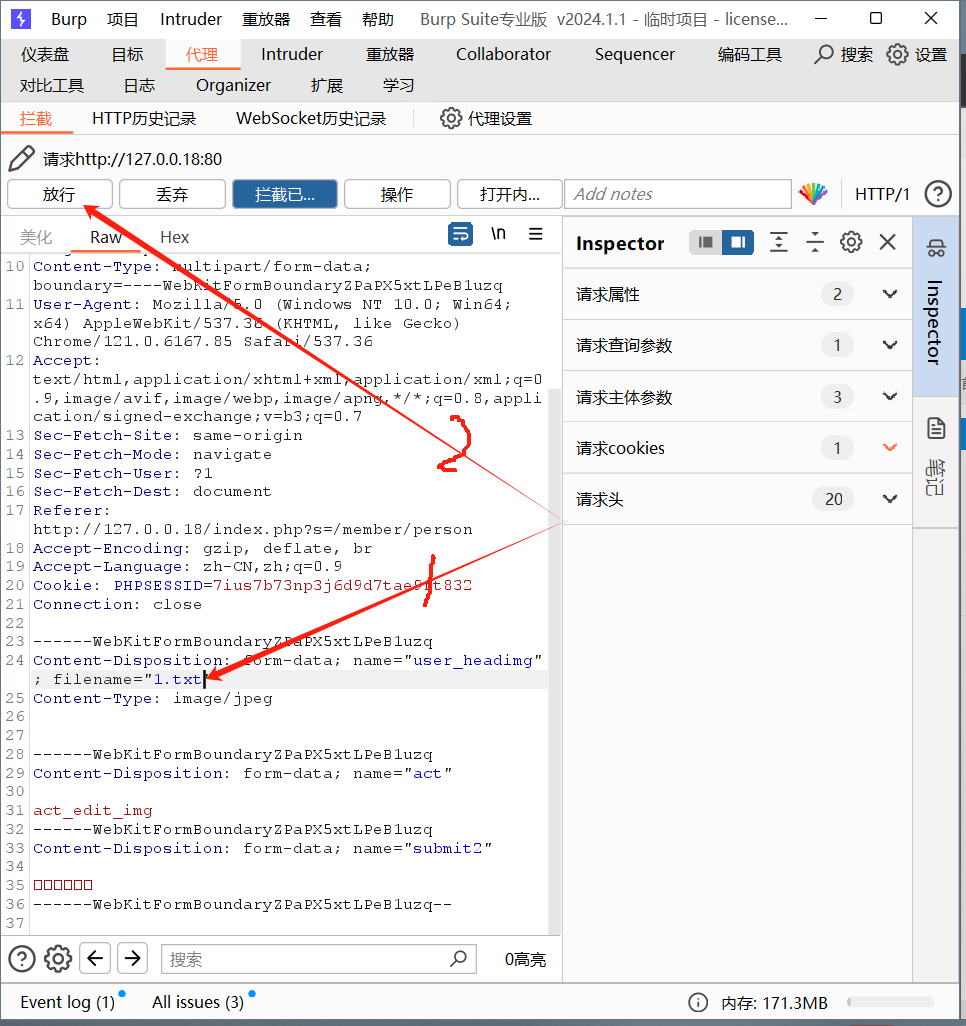Open the Organizer tab
This screenshot has width=966, height=1026.
233,85
